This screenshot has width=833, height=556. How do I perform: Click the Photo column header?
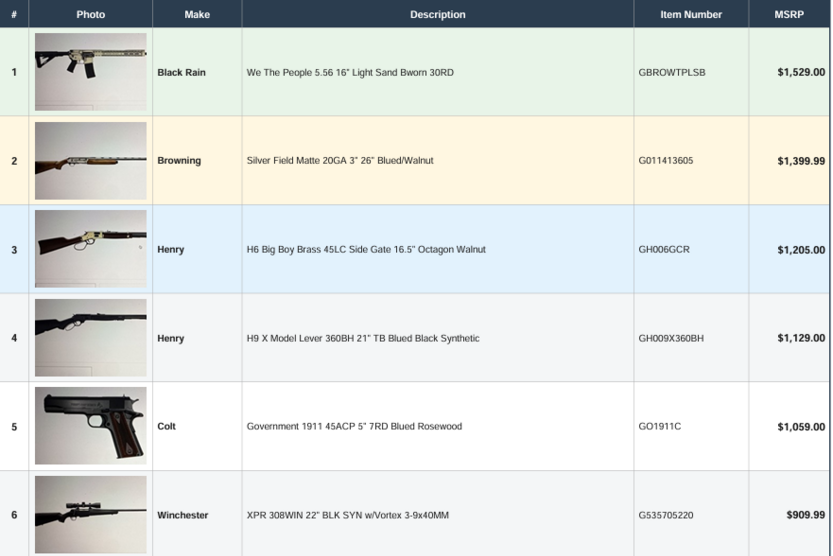91,14
